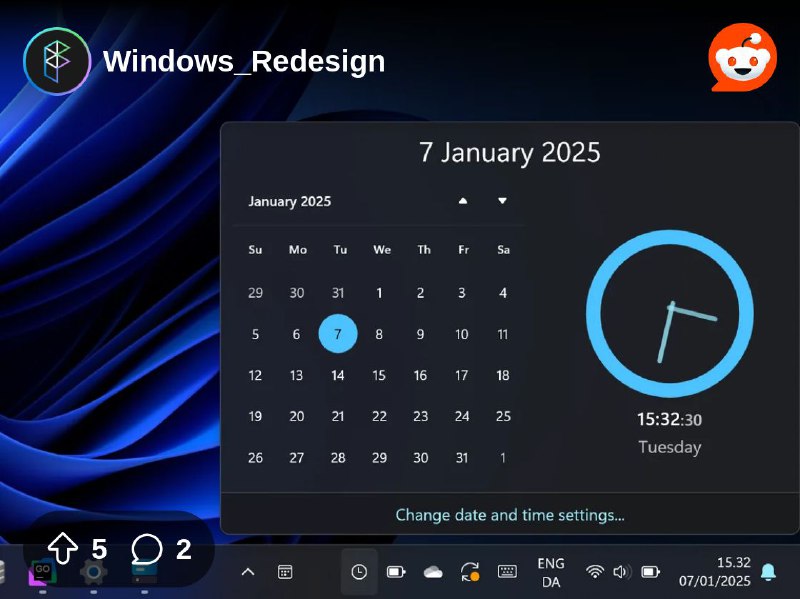
Task: Click day 10 in the calendar
Action: (x=462, y=334)
